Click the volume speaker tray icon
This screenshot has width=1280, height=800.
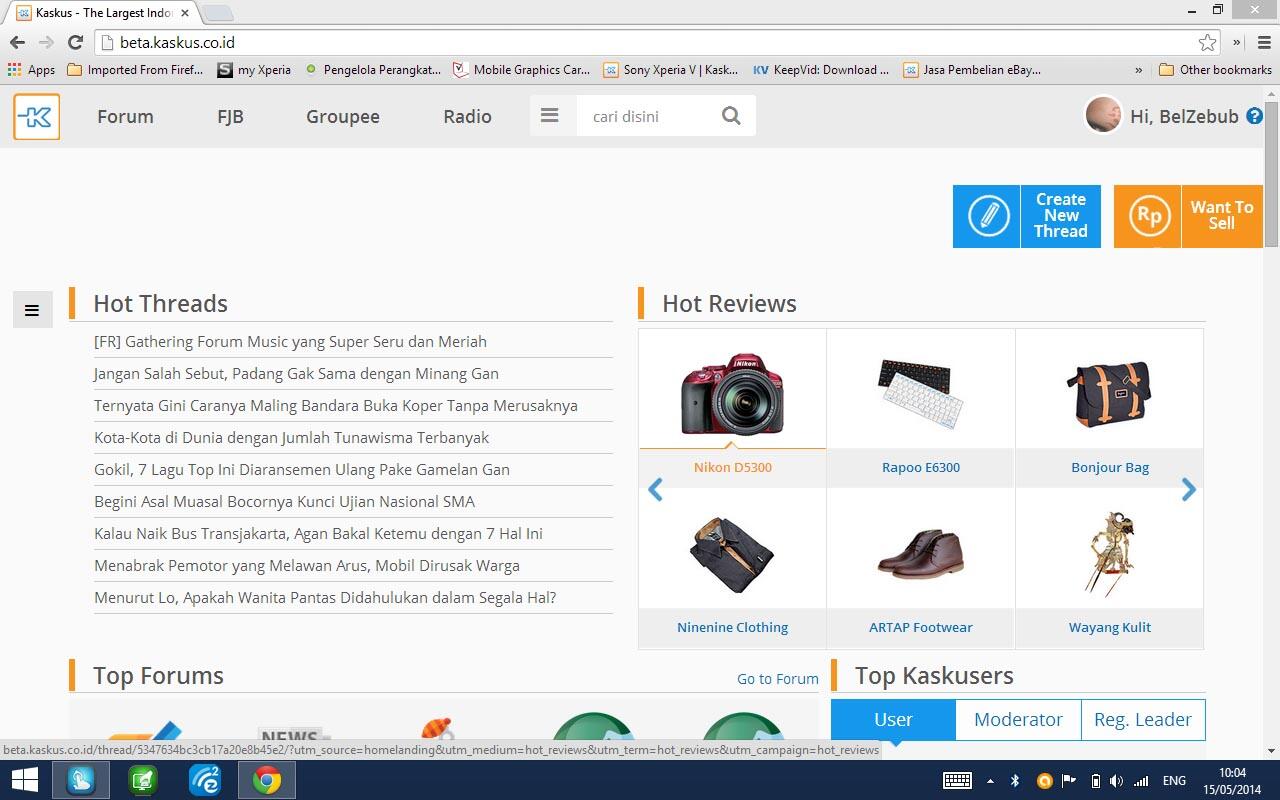(x=1116, y=781)
